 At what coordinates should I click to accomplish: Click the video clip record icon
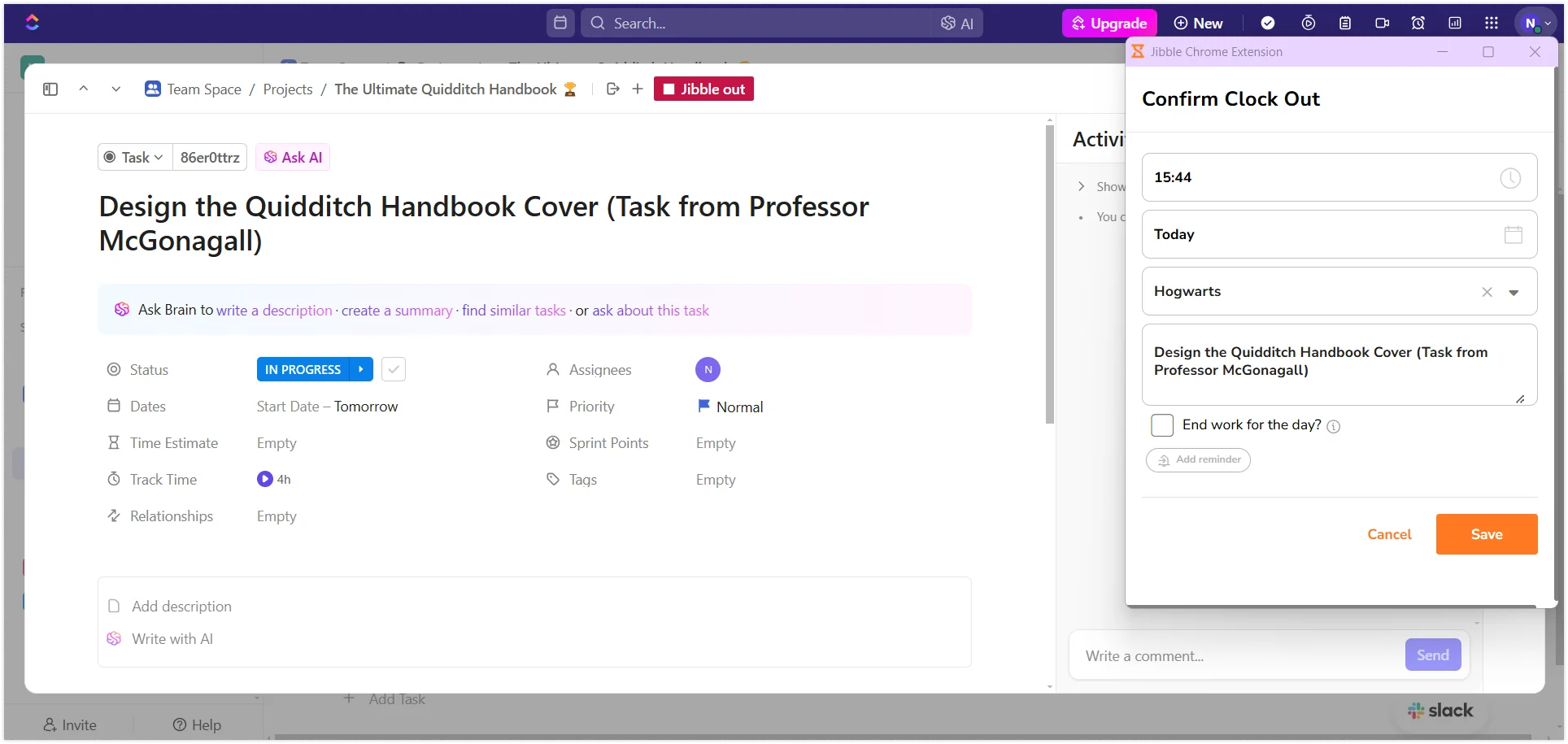click(x=1382, y=23)
